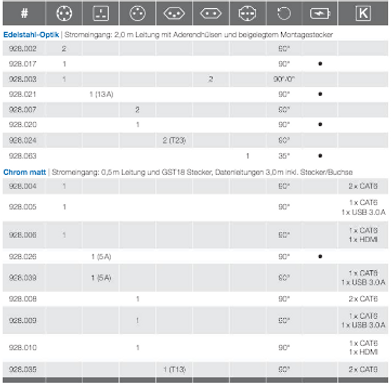
Task: Select article number 928.003
Action: [23, 79]
